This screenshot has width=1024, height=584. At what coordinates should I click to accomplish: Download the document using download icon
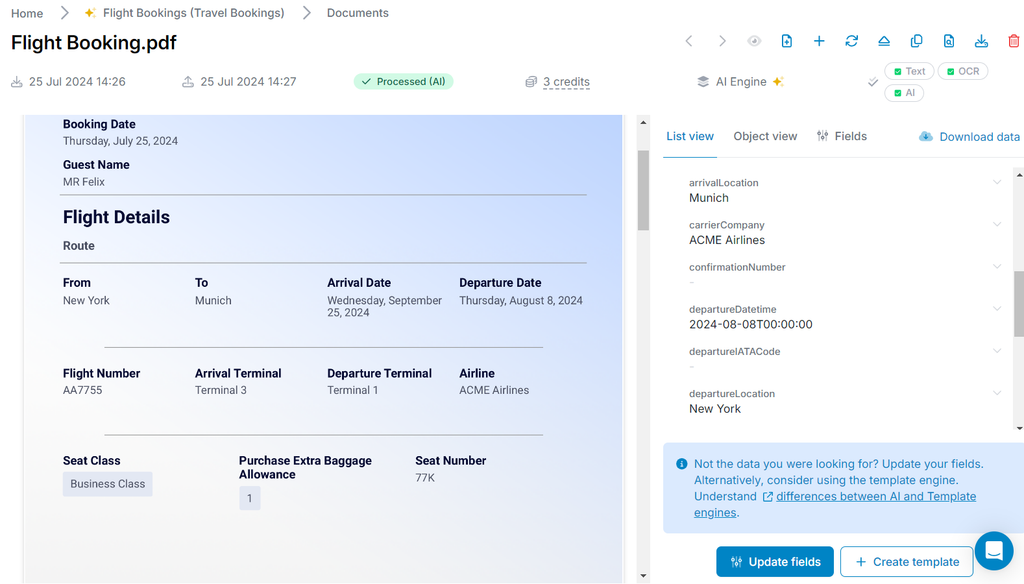tap(981, 41)
